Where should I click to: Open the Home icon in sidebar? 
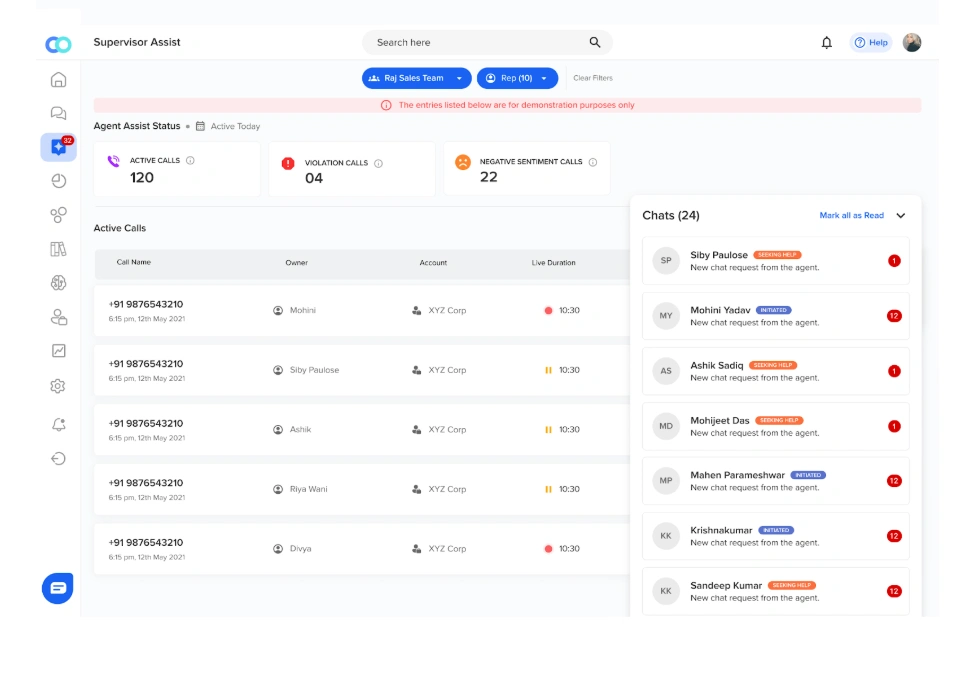(x=58, y=79)
